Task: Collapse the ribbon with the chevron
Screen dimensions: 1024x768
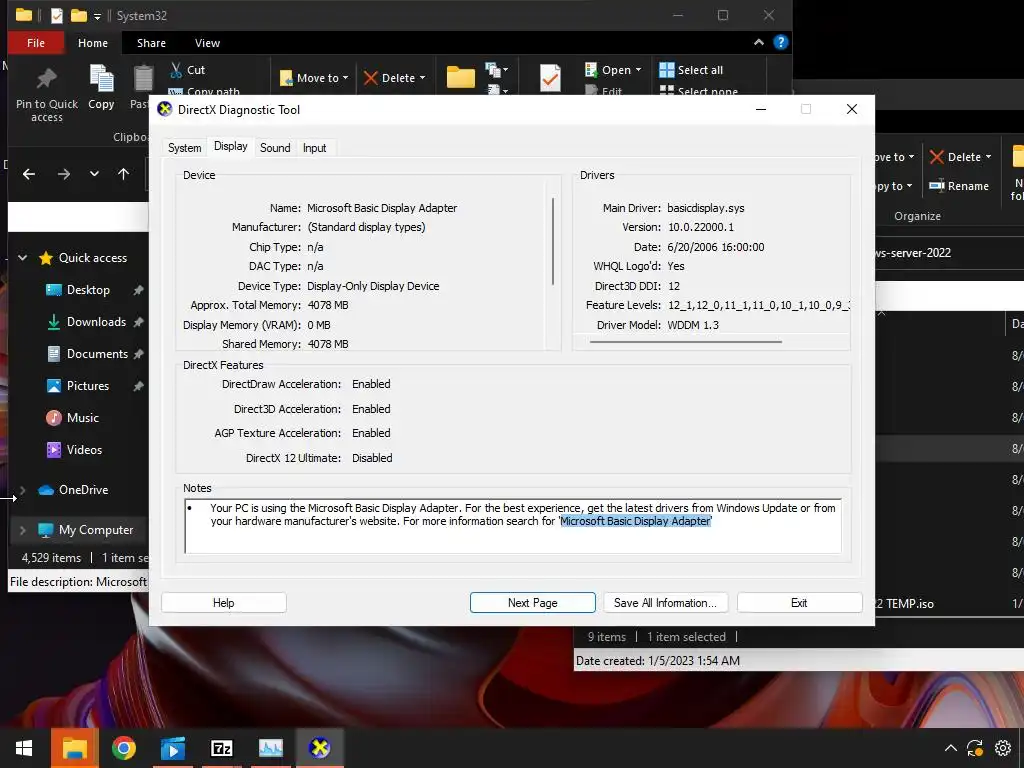Action: point(758,42)
